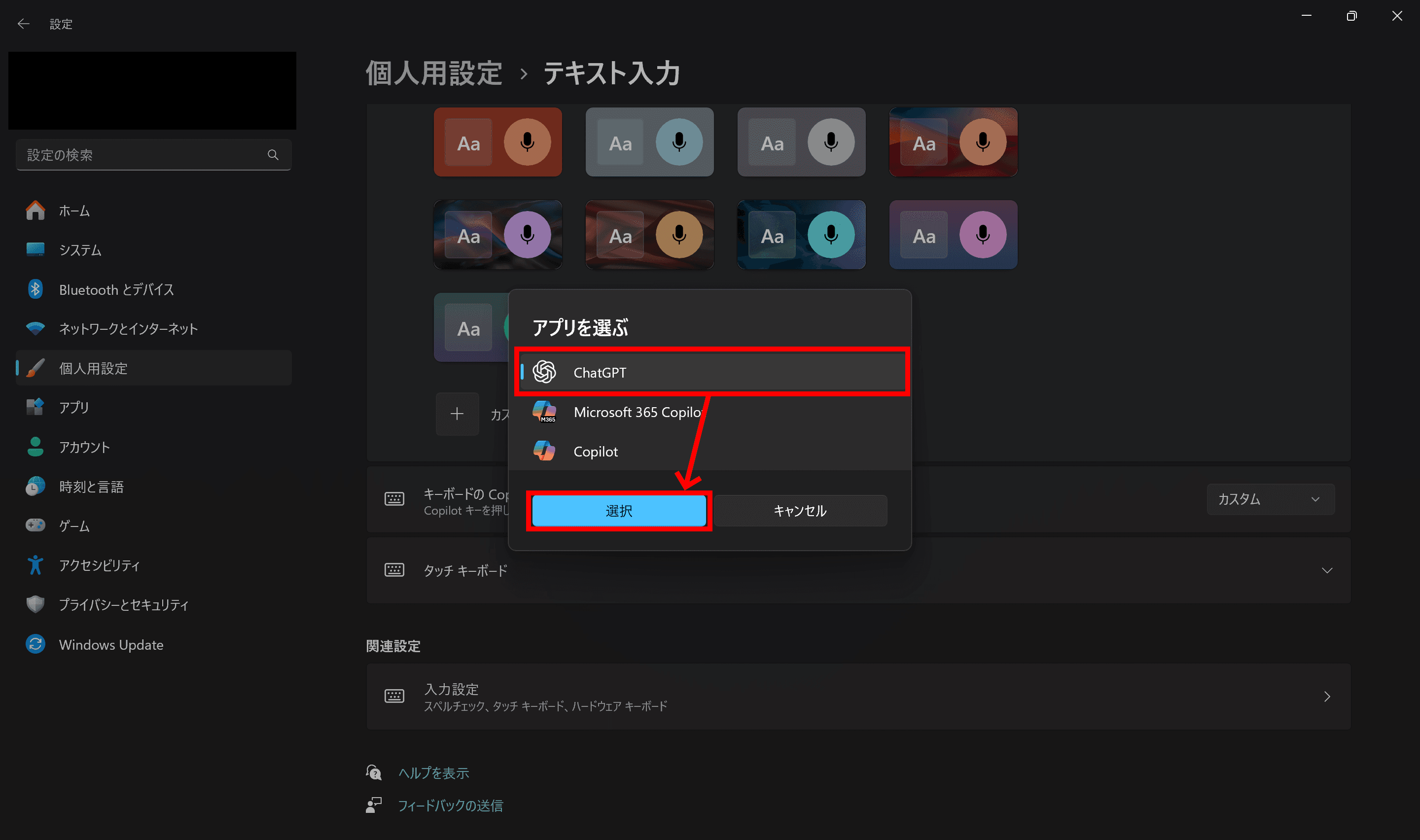Click キャンセル in the dialog
1420x840 pixels.
point(800,511)
